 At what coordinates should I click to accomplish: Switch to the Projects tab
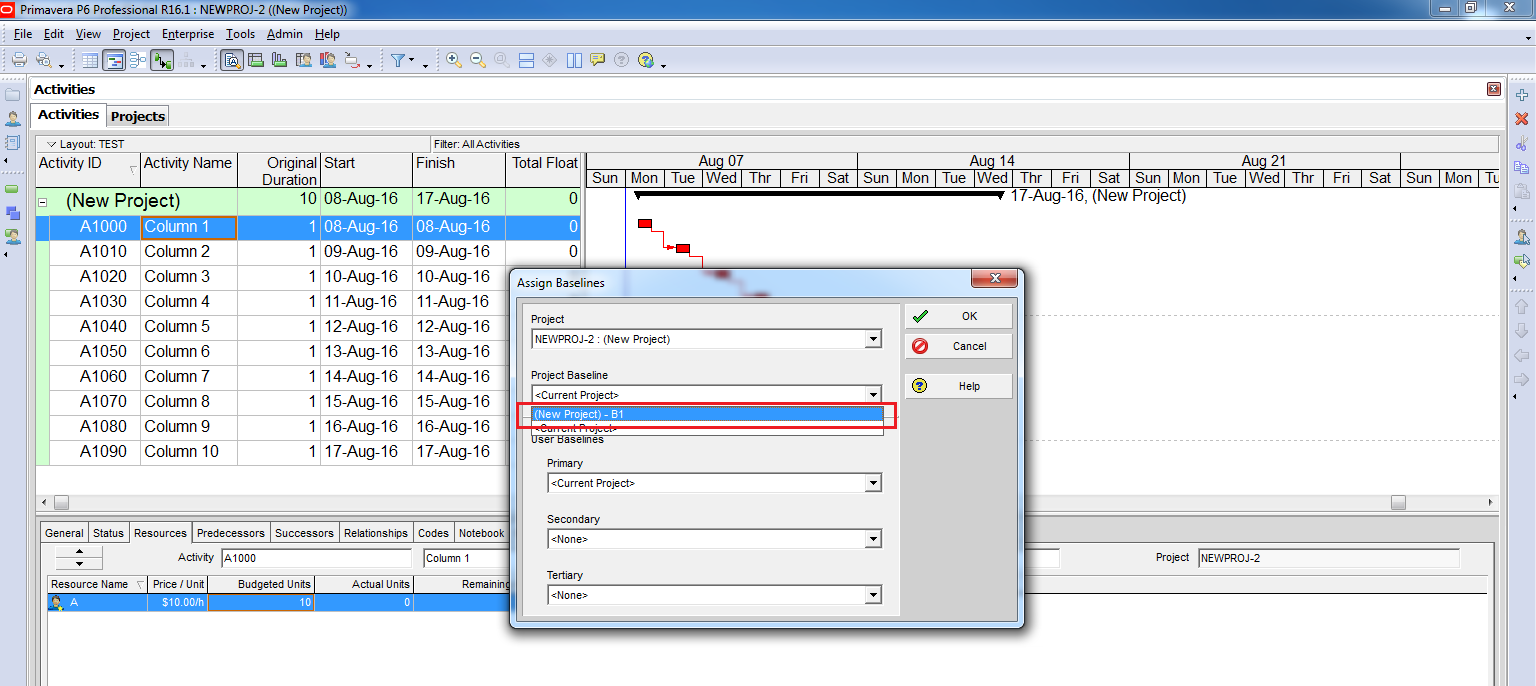click(x=138, y=116)
